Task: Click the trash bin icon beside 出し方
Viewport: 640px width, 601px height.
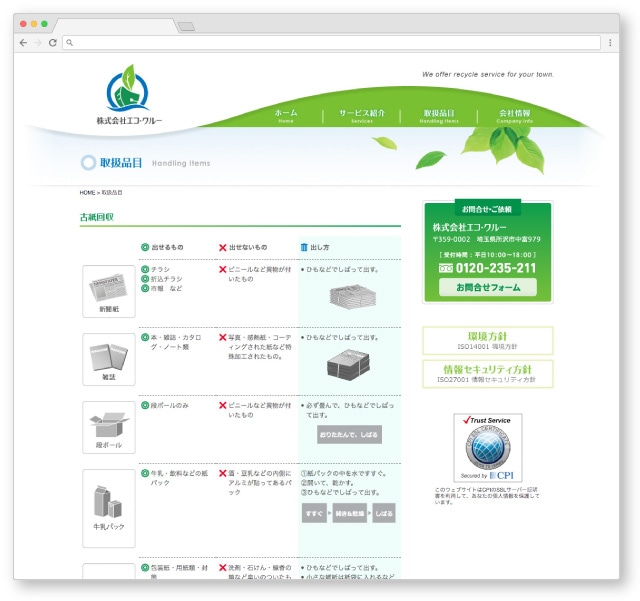Action: (304, 247)
